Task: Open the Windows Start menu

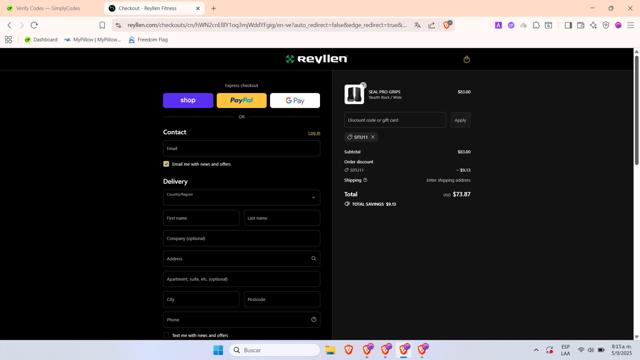Action: click(218, 350)
